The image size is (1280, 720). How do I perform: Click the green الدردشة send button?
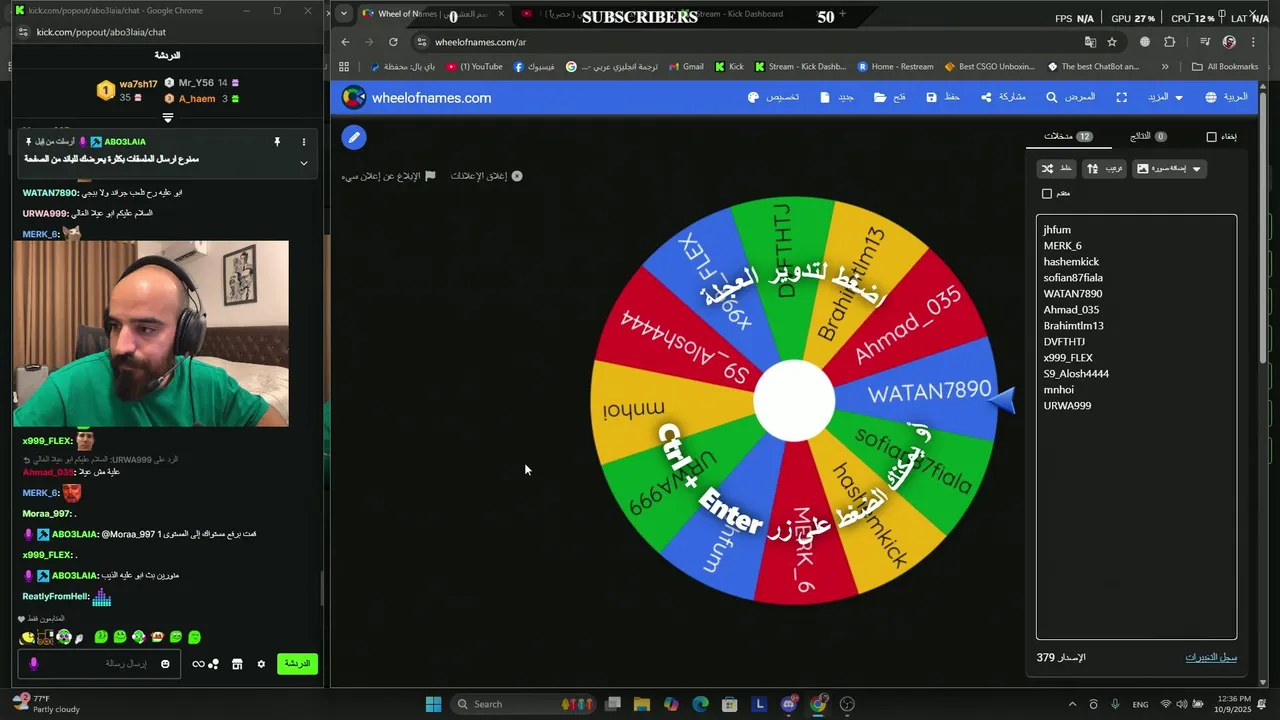[x=297, y=664]
